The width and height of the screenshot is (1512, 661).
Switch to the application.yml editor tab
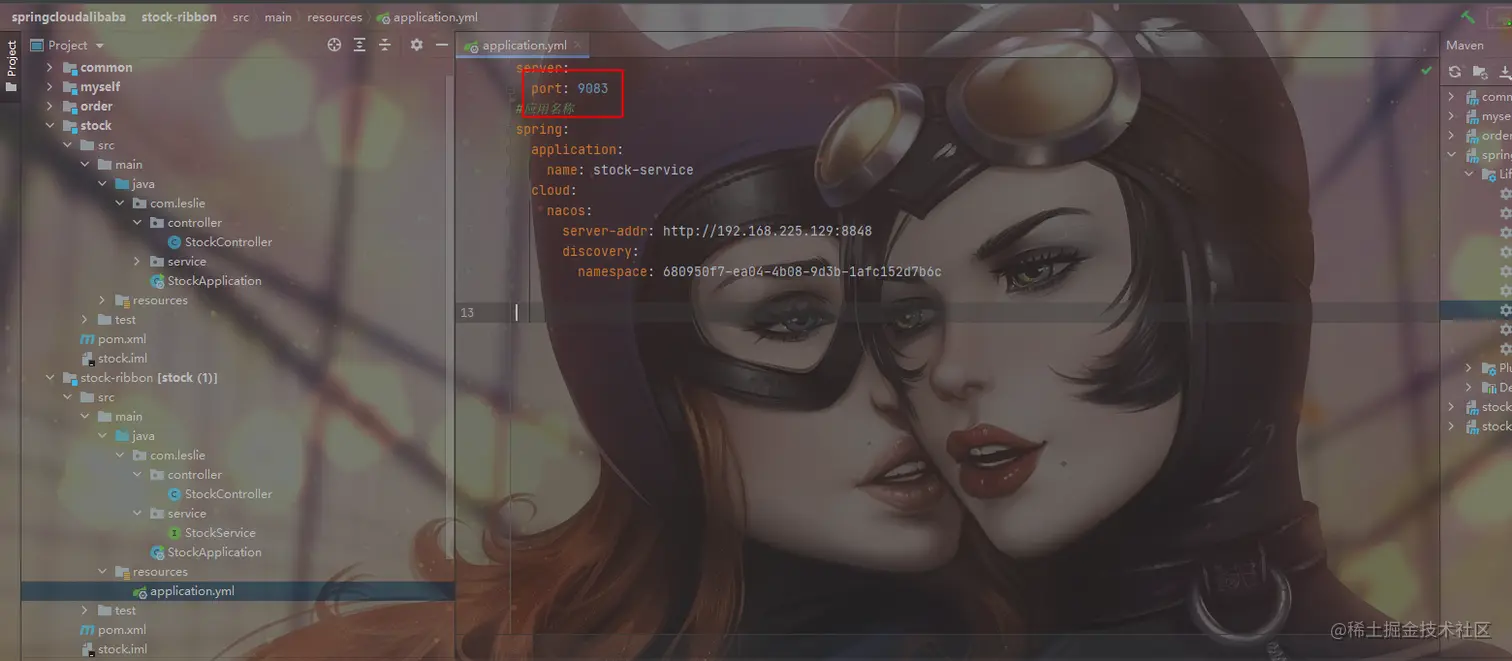(523, 46)
